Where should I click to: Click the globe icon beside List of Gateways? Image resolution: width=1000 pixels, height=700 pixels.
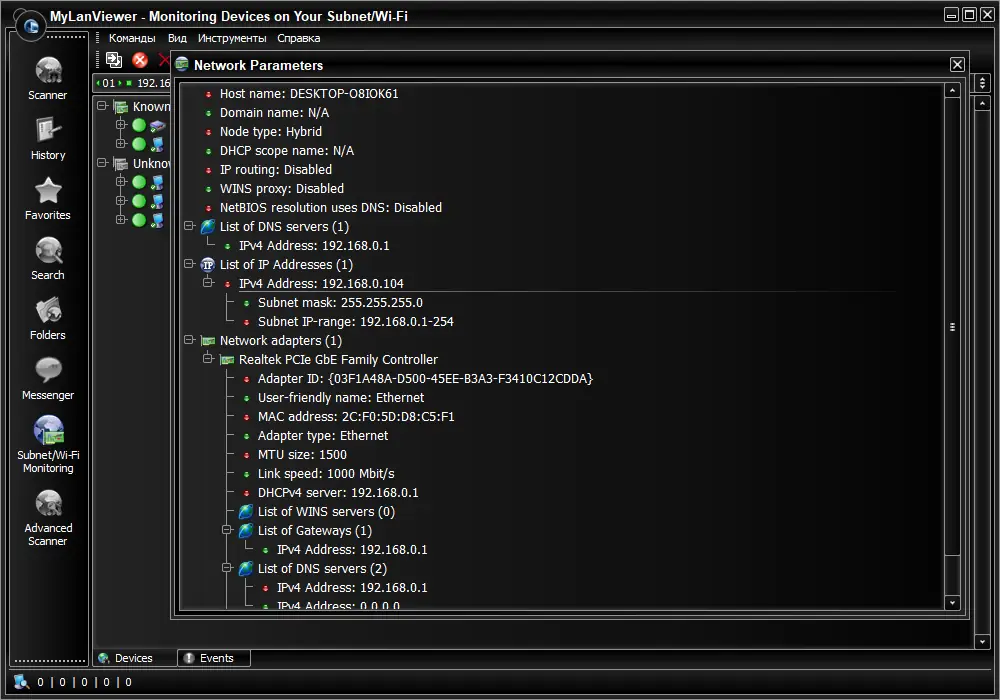tap(246, 530)
